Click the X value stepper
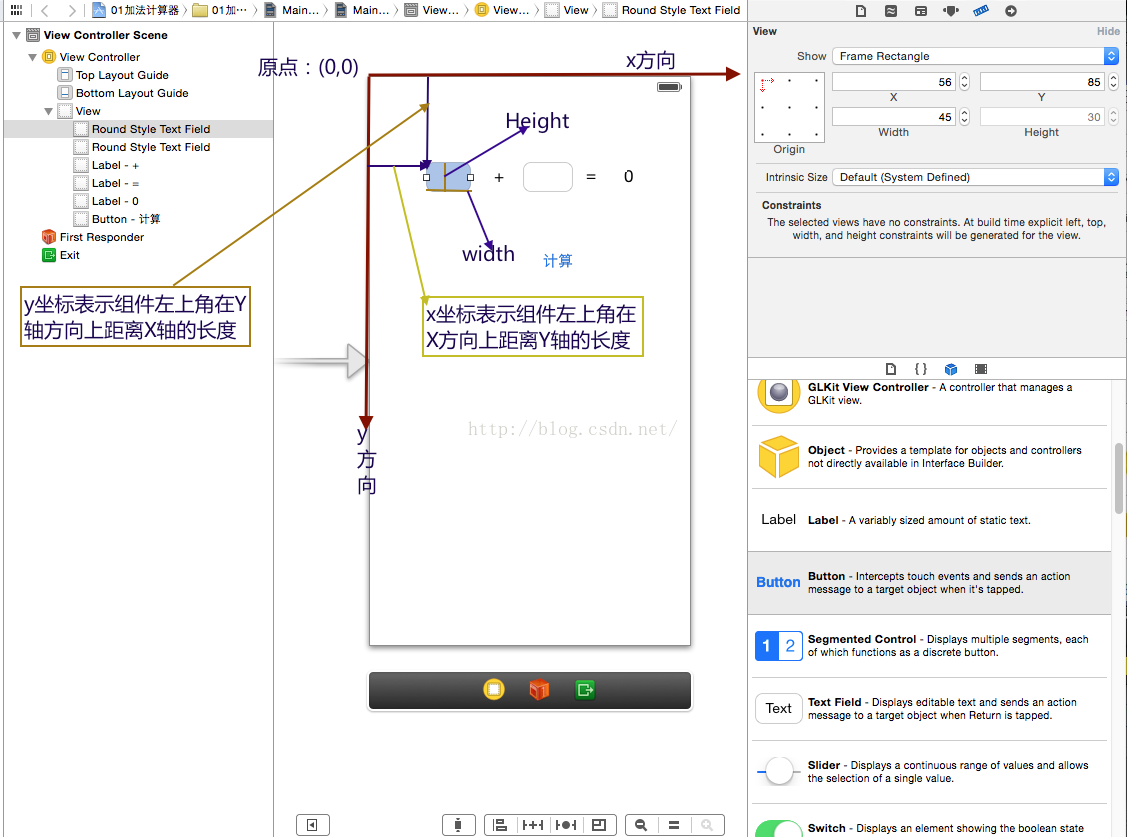The image size is (1127, 837). click(x=965, y=82)
